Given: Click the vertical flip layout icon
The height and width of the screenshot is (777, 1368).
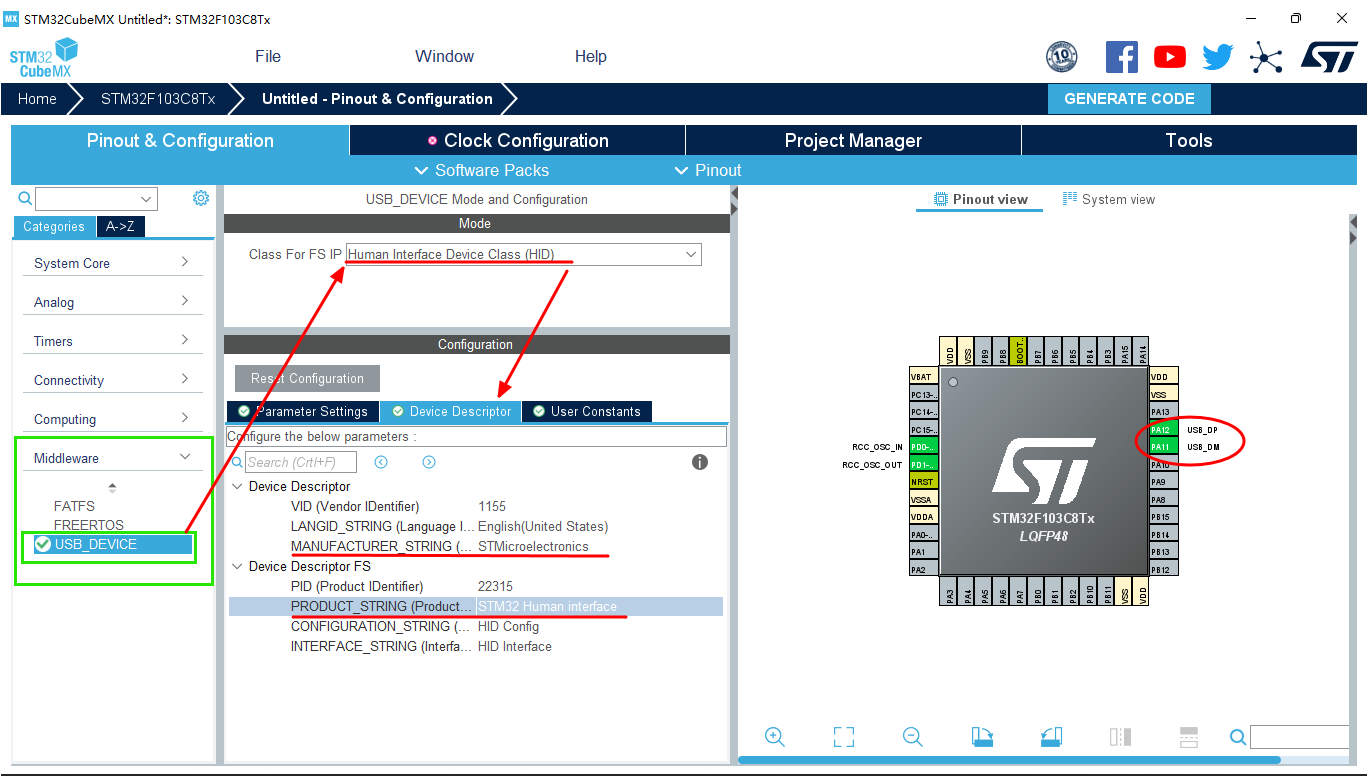Looking at the screenshot, I should point(1120,737).
